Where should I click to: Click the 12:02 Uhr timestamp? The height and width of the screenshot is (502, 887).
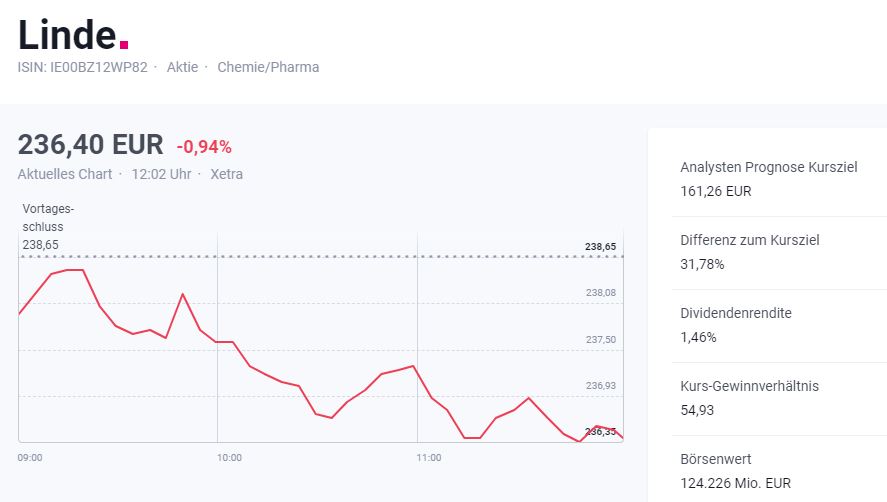pyautogui.click(x=161, y=174)
